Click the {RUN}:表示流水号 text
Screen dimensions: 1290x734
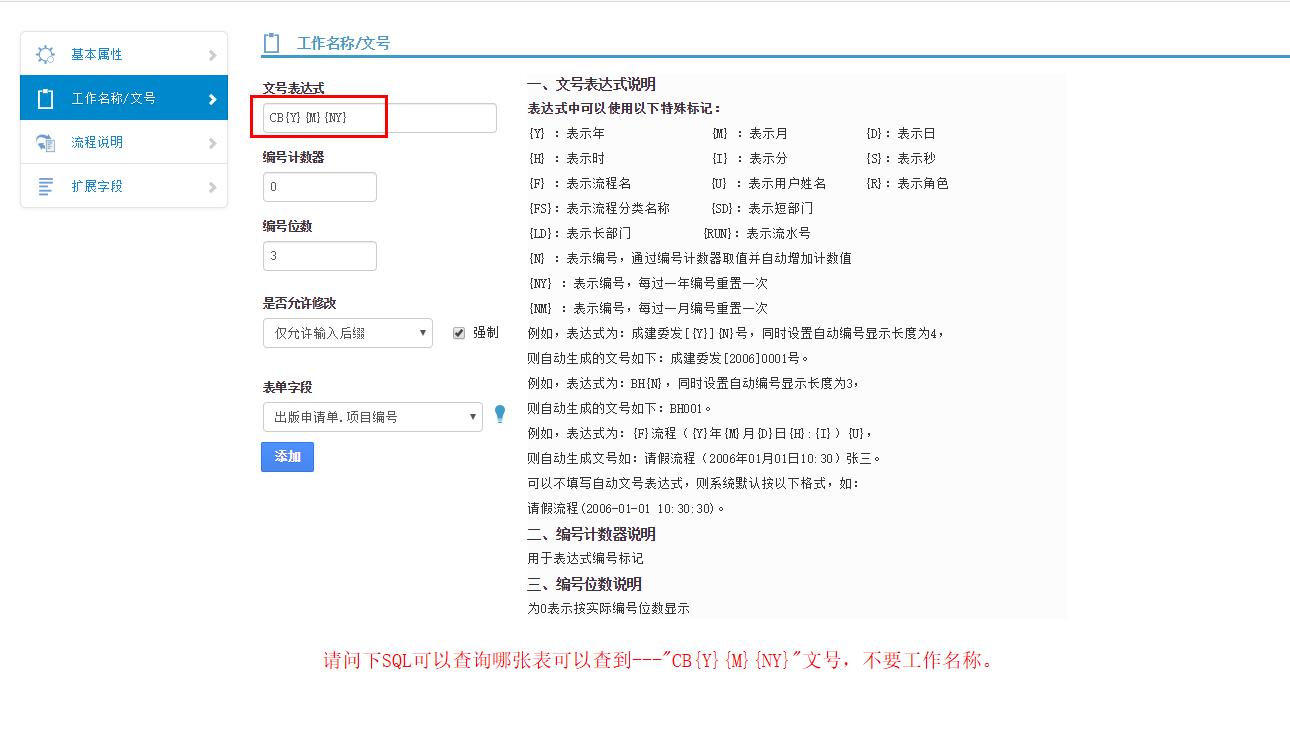click(757, 233)
